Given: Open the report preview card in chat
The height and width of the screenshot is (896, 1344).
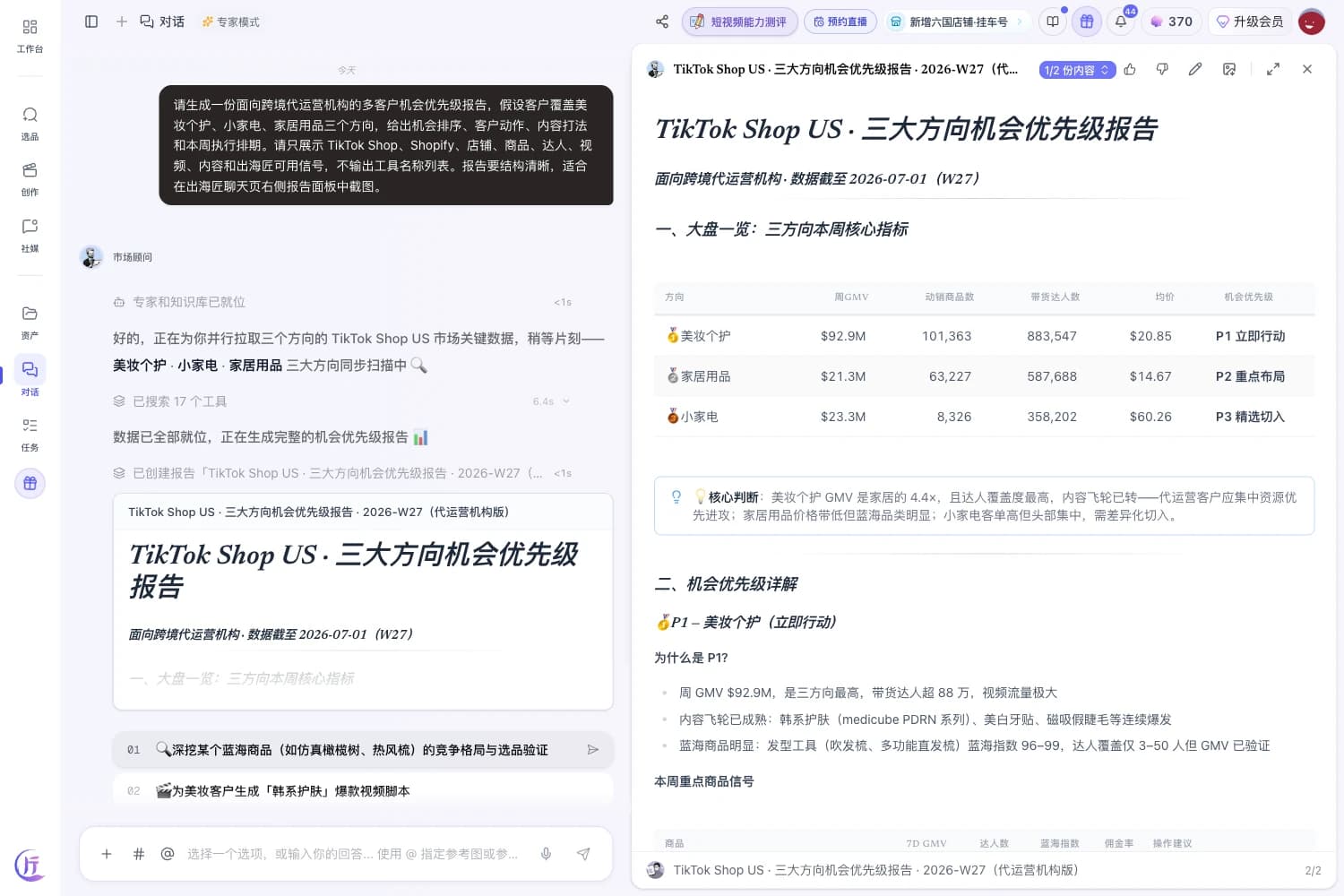Looking at the screenshot, I should pyautogui.click(x=363, y=601).
